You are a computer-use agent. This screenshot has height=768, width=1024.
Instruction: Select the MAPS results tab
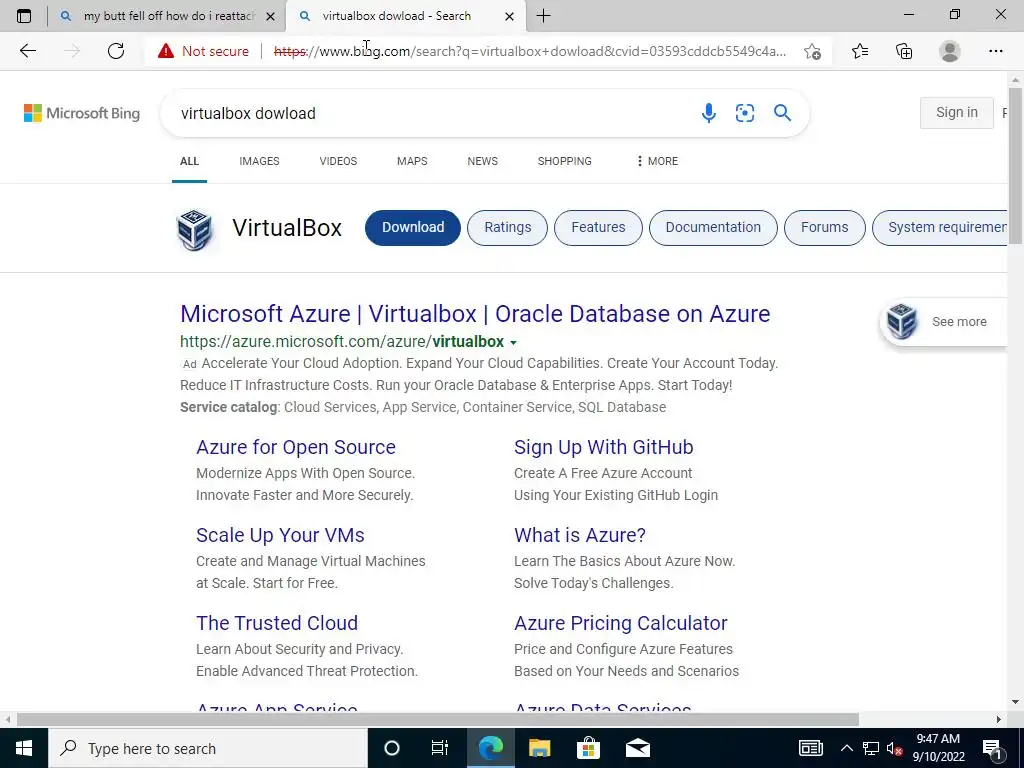pyautogui.click(x=412, y=161)
